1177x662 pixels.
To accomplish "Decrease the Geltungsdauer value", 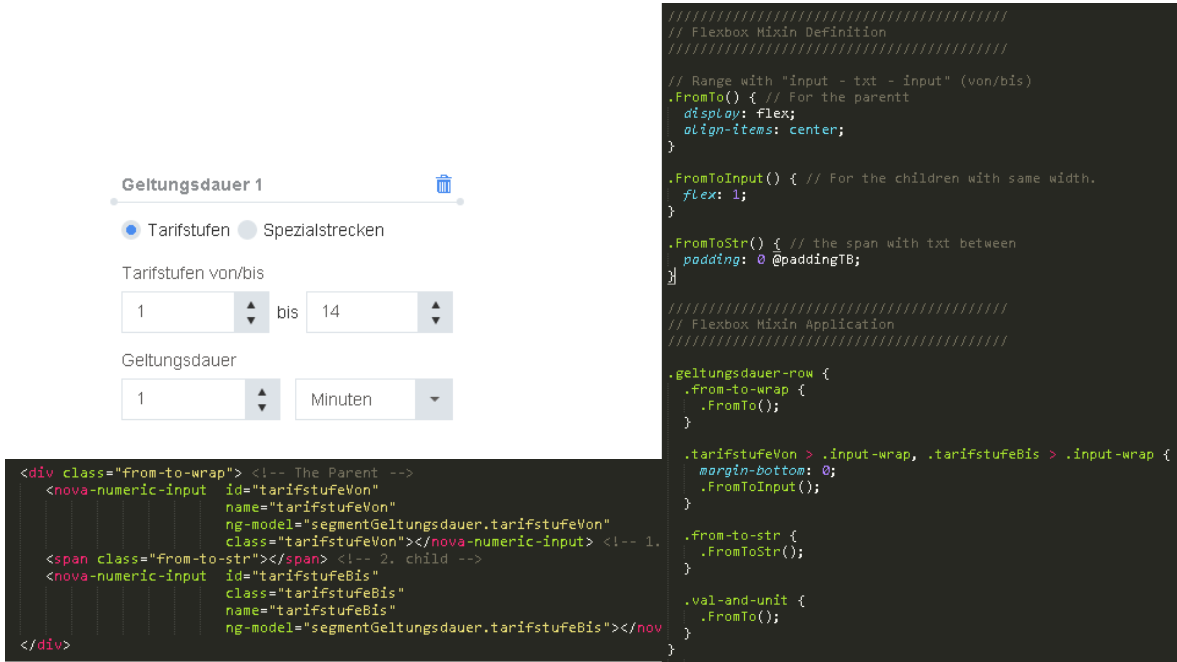I will (262, 408).
